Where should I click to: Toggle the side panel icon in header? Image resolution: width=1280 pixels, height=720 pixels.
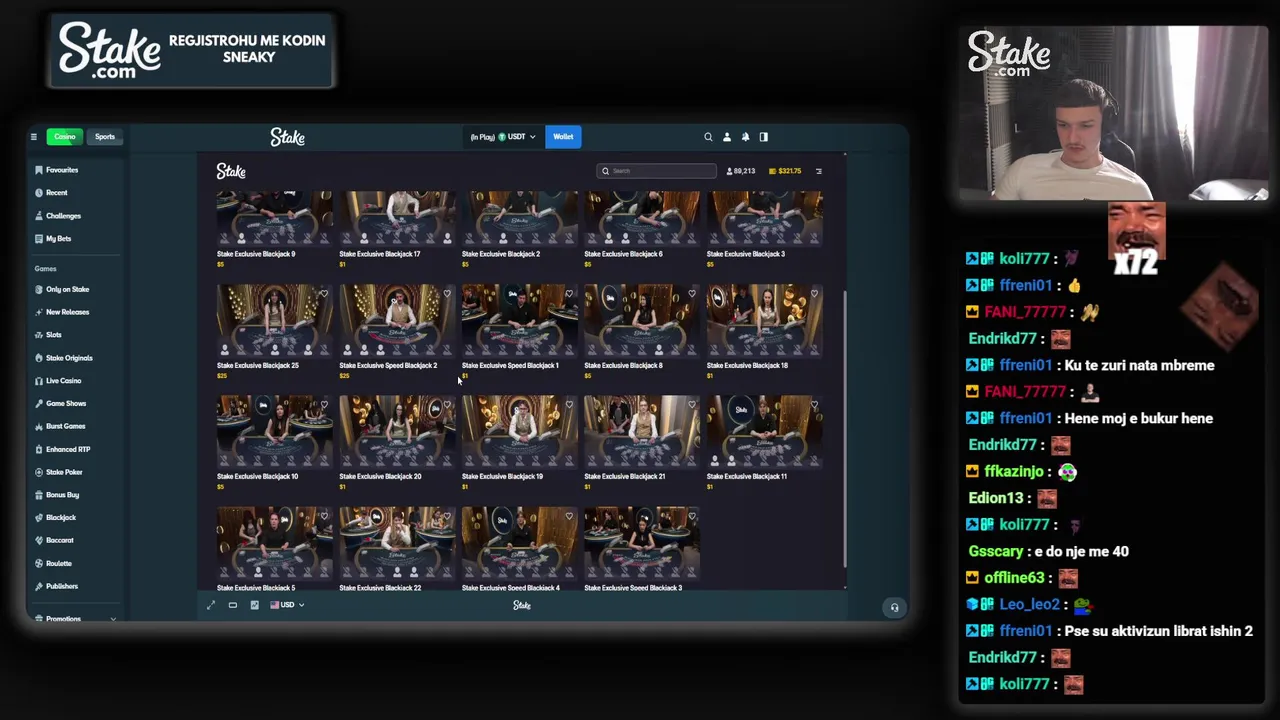(764, 137)
